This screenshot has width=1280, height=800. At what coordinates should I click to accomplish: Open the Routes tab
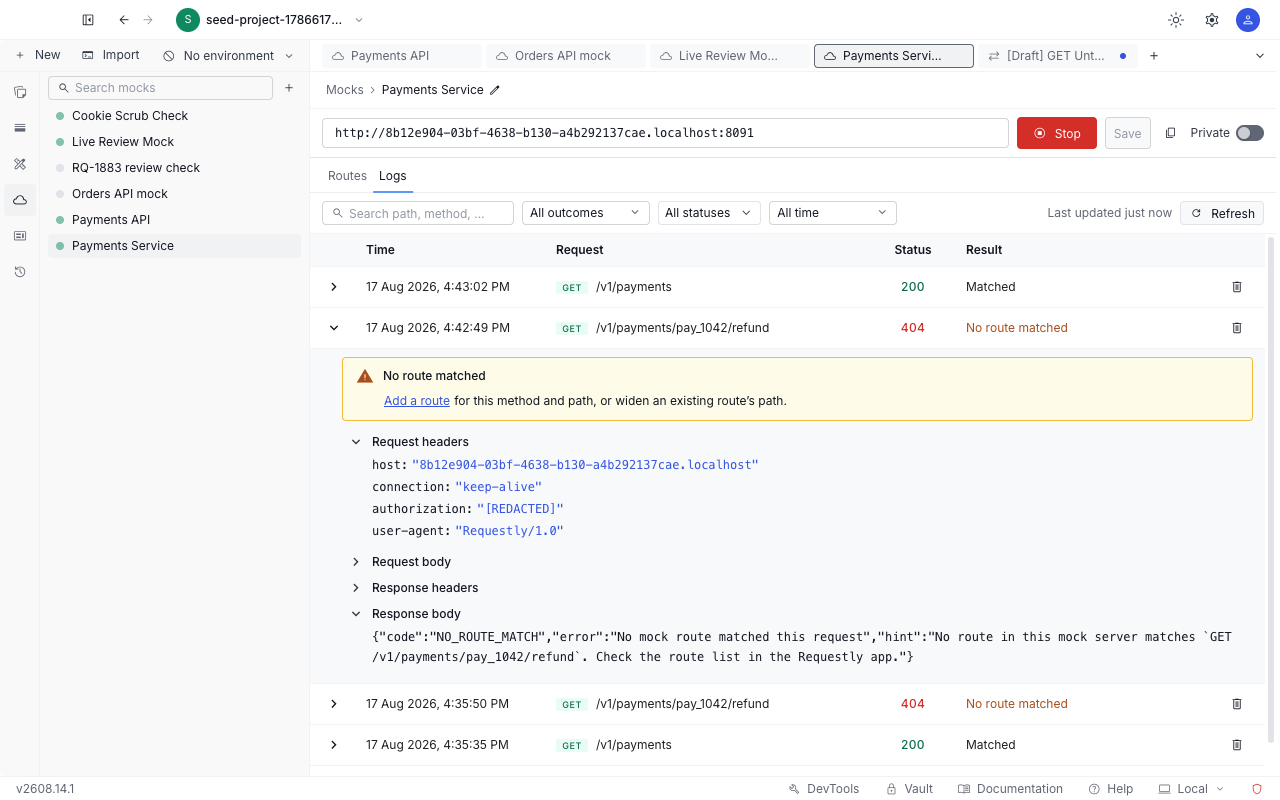click(x=347, y=176)
